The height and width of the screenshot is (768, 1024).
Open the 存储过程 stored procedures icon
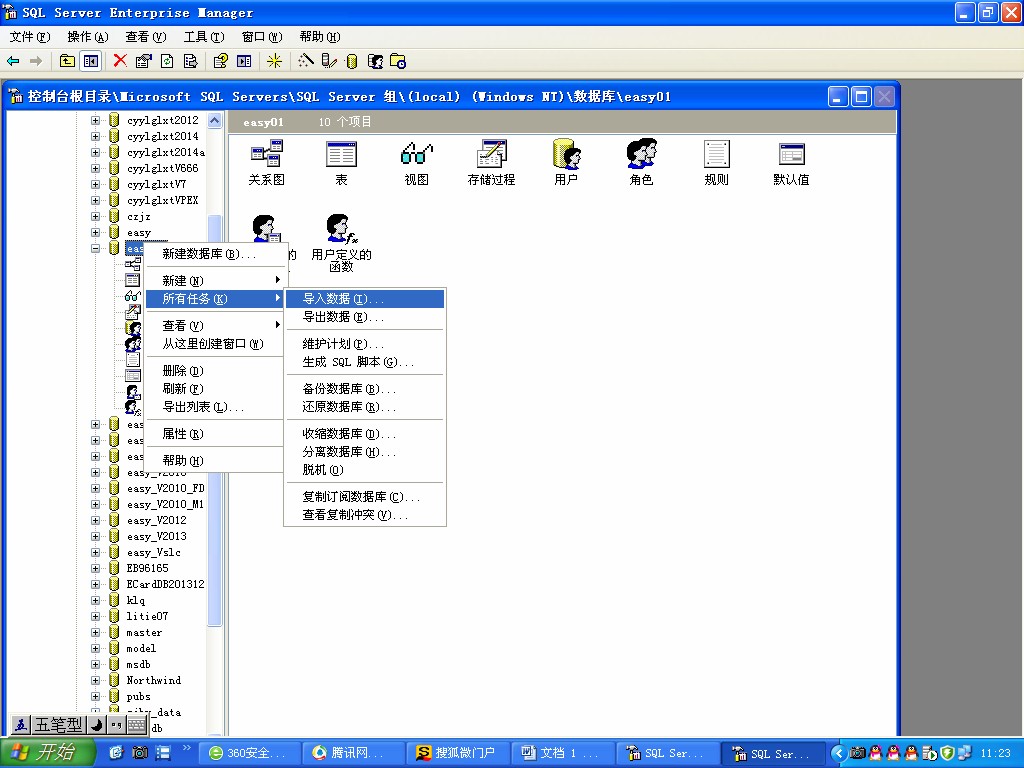point(491,155)
